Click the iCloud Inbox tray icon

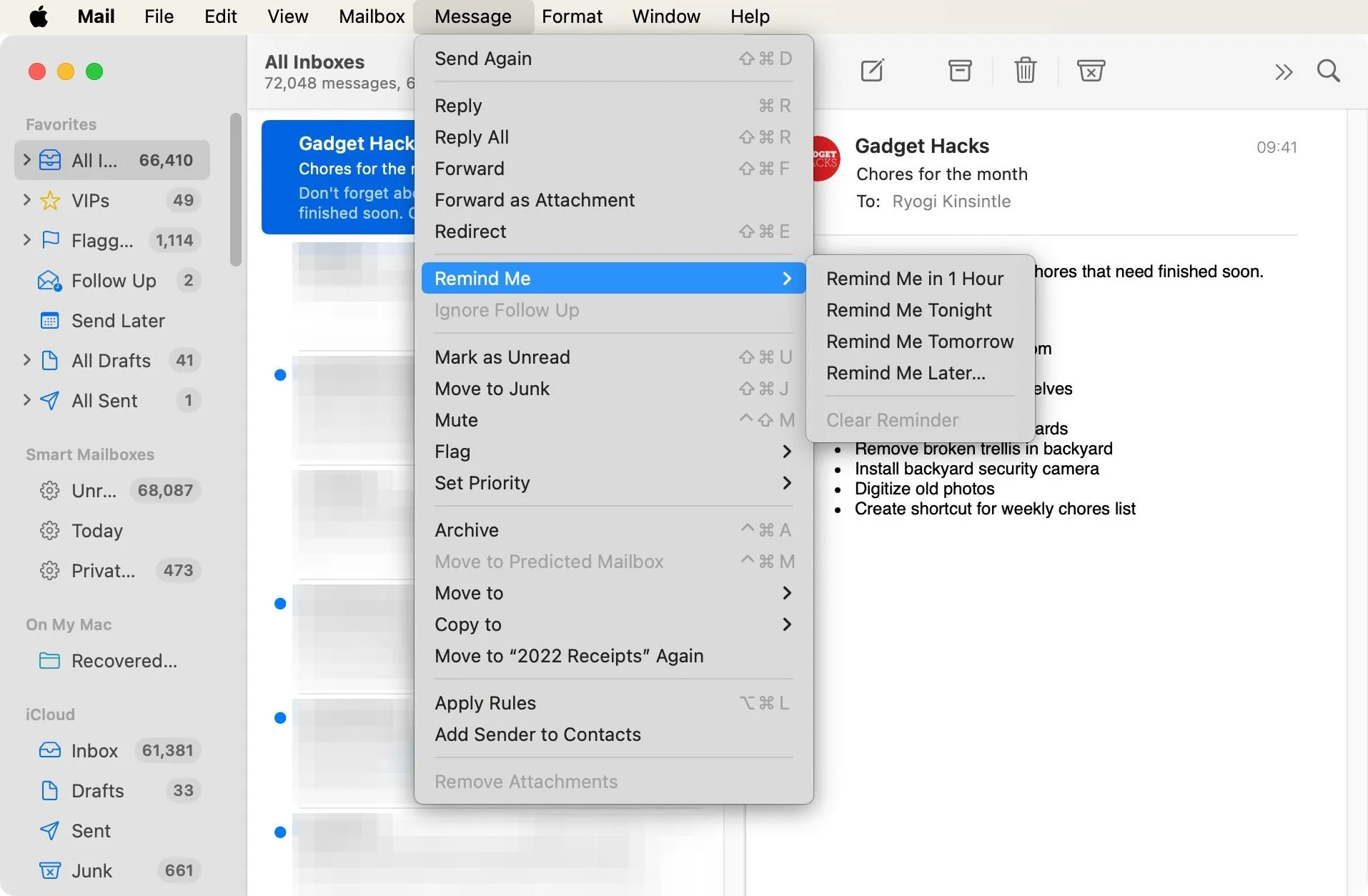pyautogui.click(x=49, y=750)
